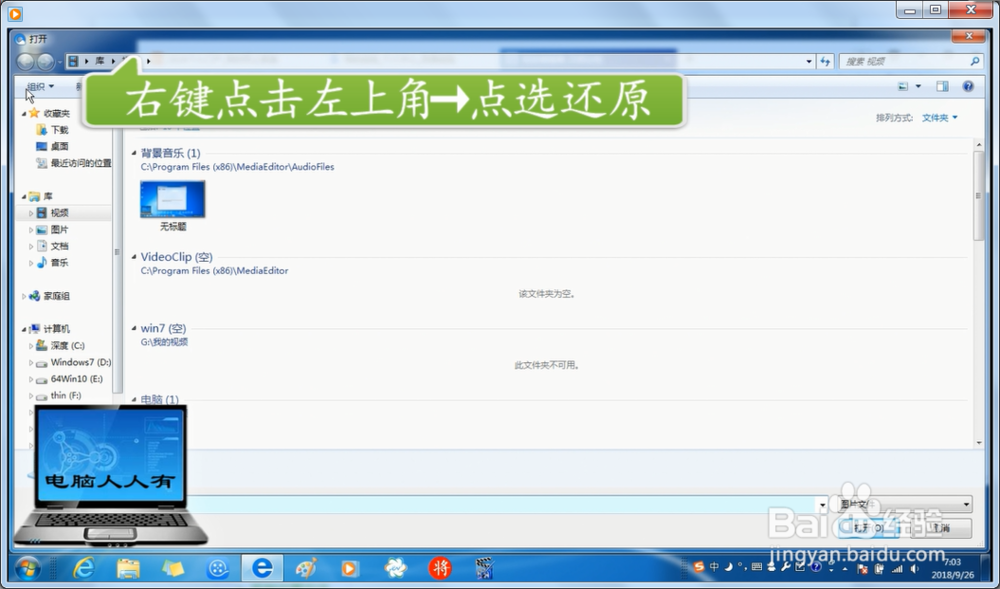Image resolution: width=1000 pixels, height=589 pixels.
Task: Select 音乐 library in navigation pane
Action: pos(52,263)
